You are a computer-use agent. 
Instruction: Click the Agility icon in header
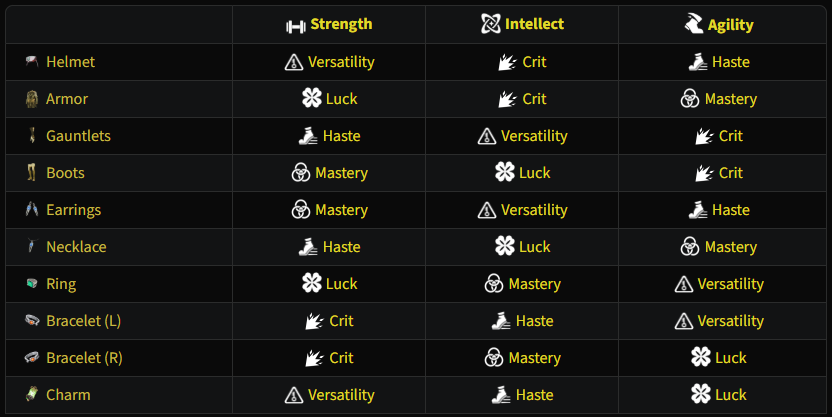pyautogui.click(x=693, y=24)
